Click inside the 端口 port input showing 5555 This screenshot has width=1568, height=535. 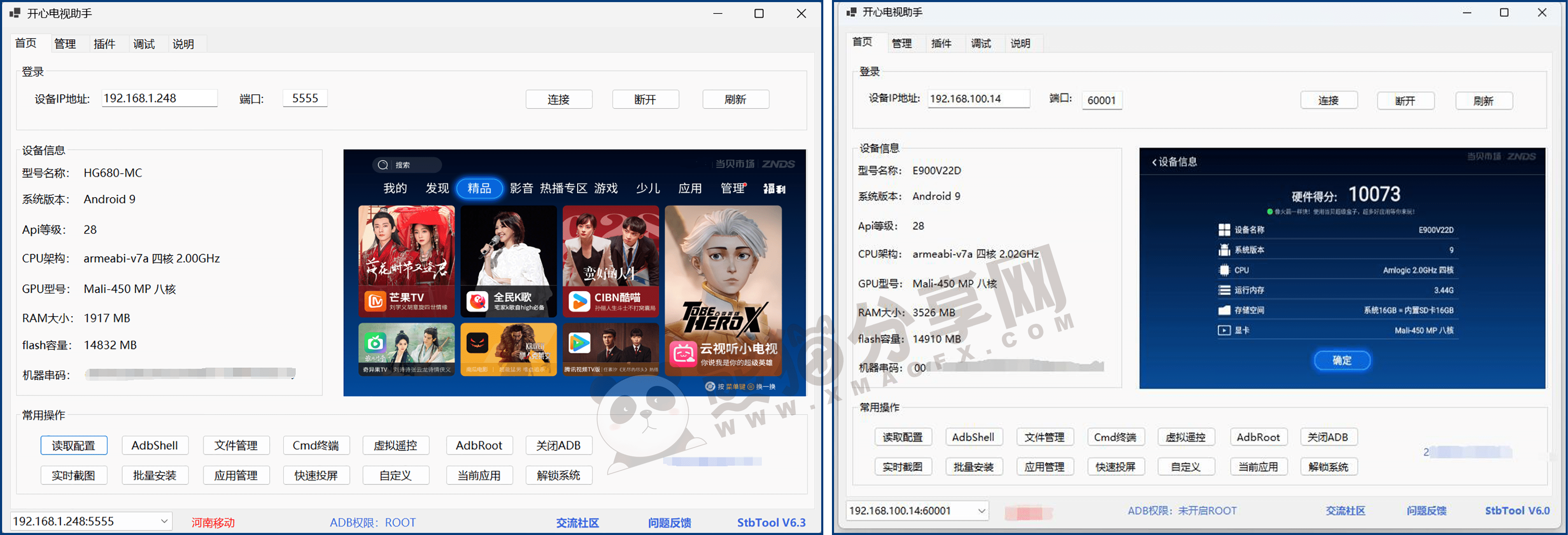(304, 97)
